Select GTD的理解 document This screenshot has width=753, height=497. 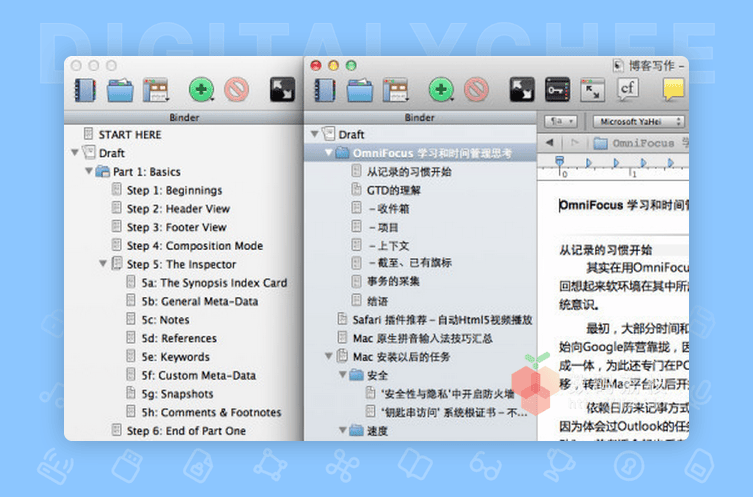coord(394,190)
